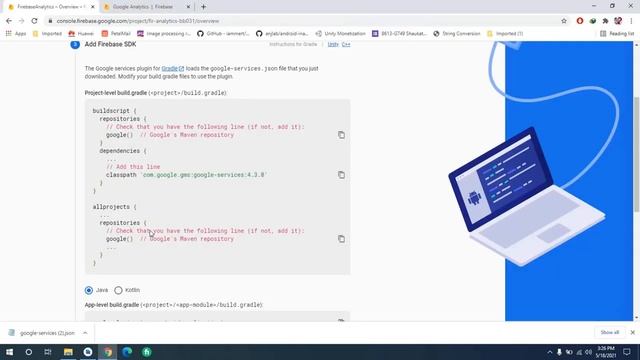Open Chrome's three-dot menu

pyautogui.click(x=631, y=21)
